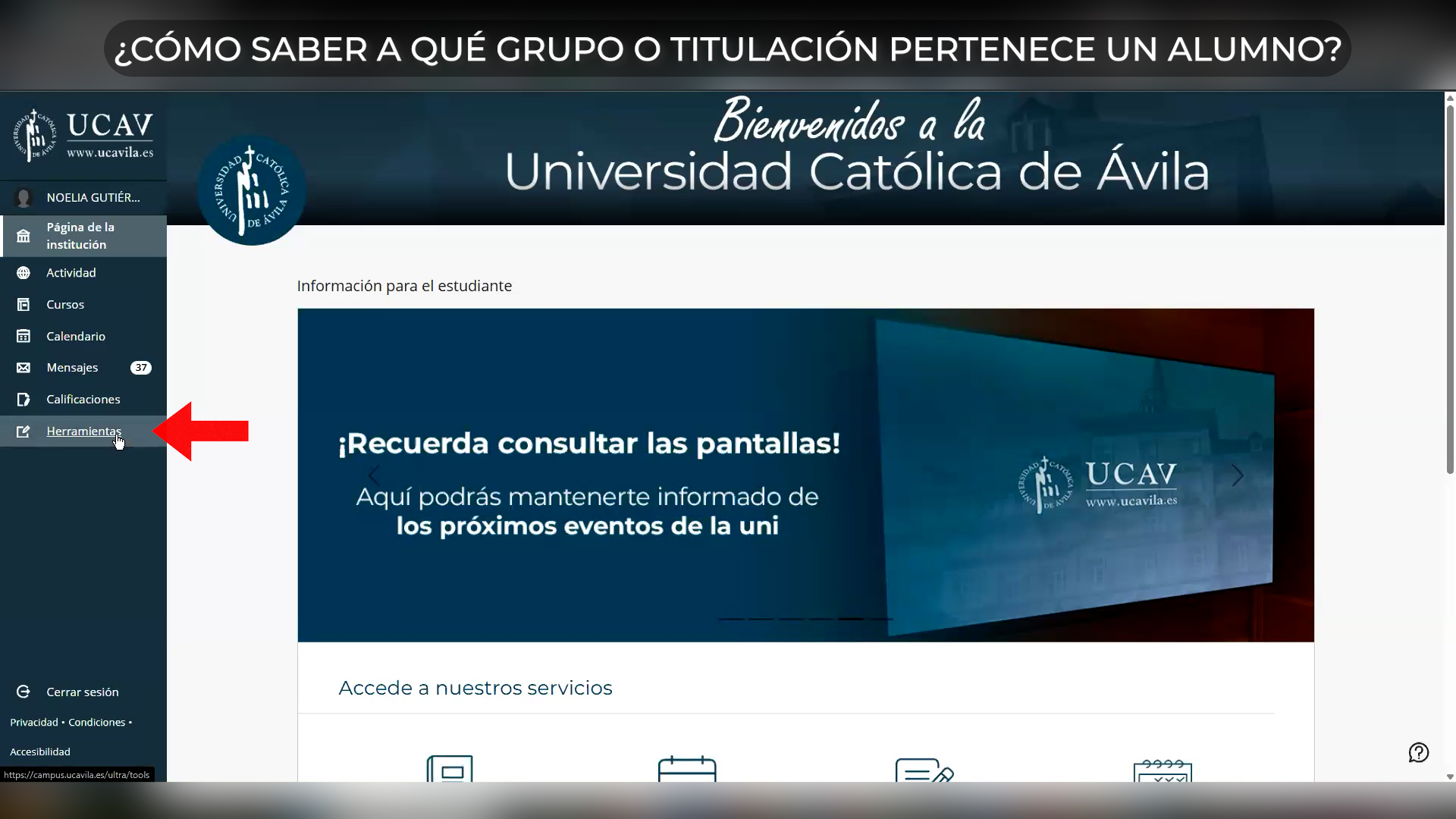Image resolution: width=1456 pixels, height=819 pixels.
Task: Click the Calendario calendar icon
Action: [x=24, y=337]
